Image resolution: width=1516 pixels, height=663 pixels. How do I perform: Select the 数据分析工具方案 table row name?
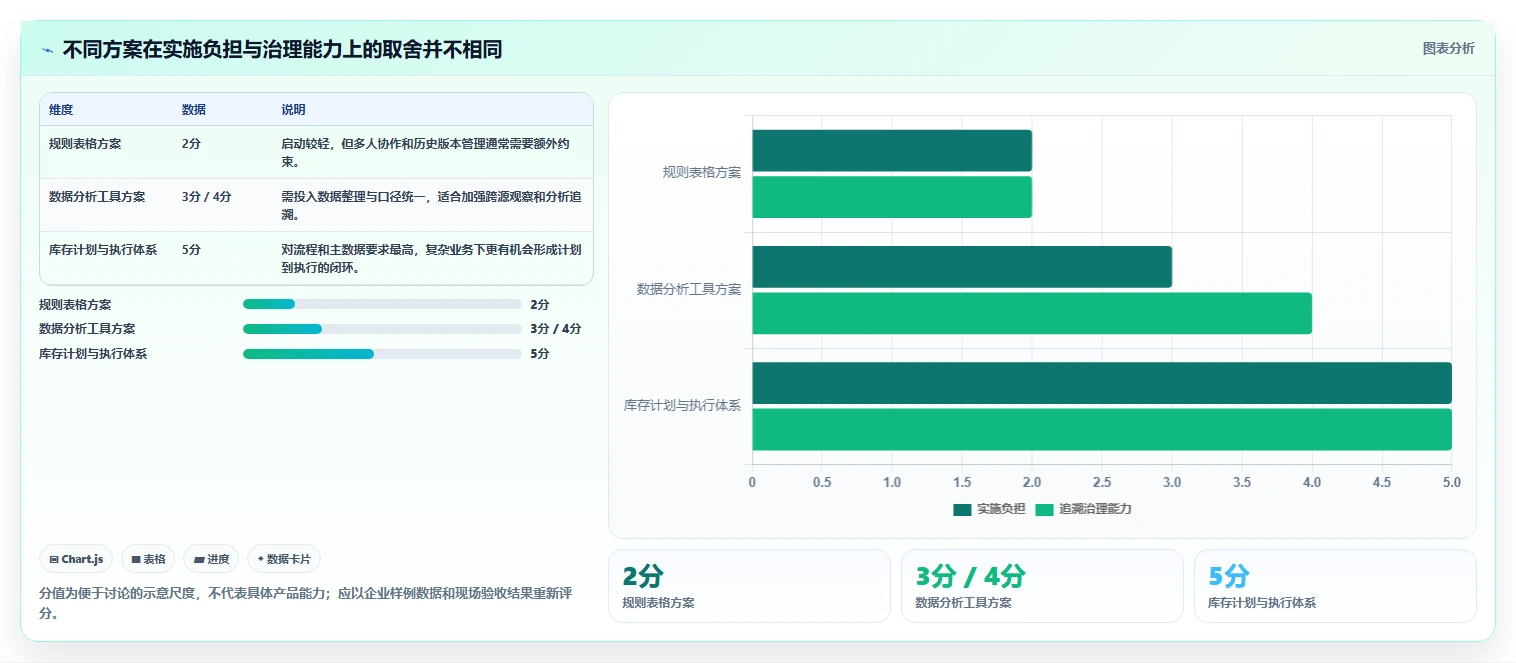click(x=97, y=196)
